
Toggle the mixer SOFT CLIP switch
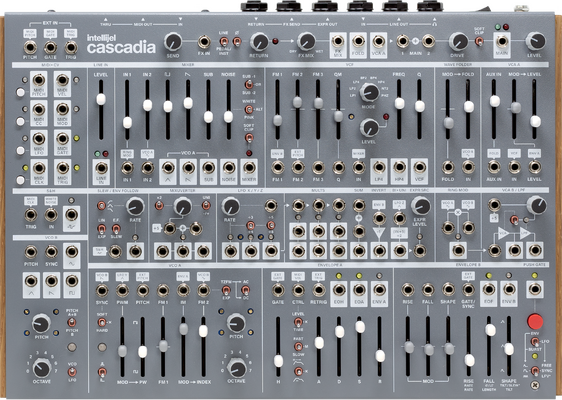pos(248,137)
